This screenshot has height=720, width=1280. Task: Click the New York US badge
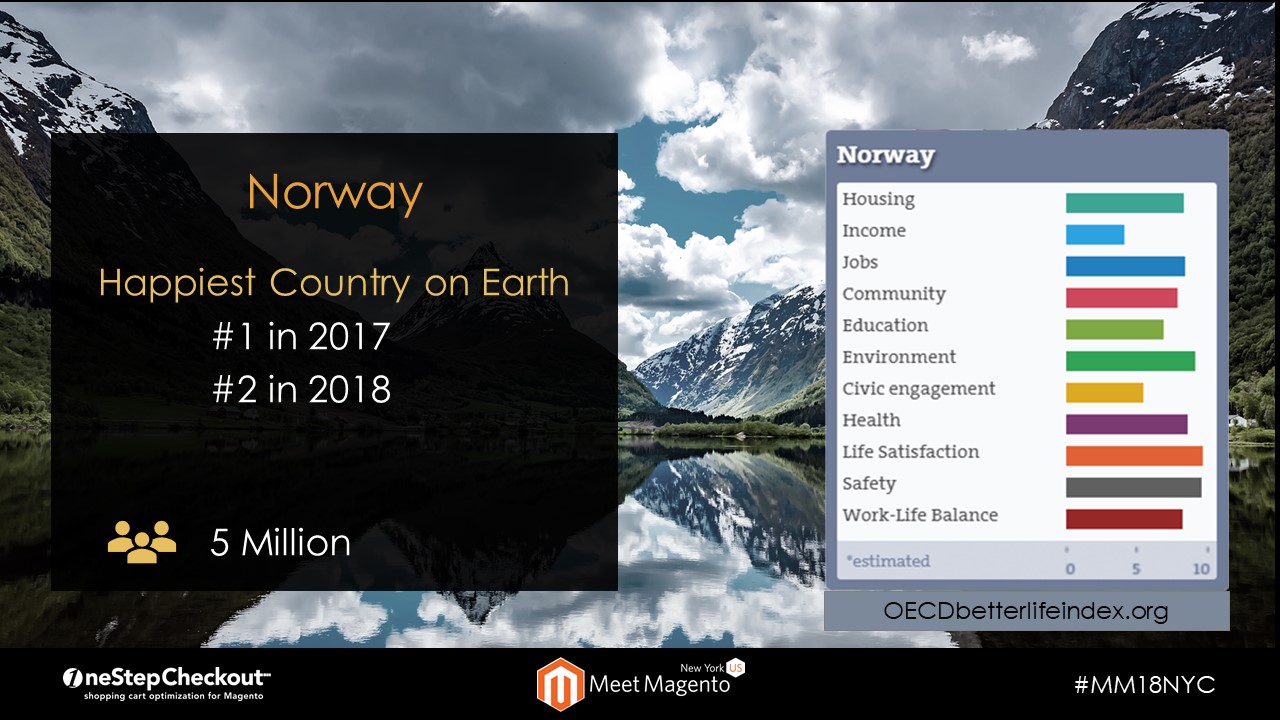[712, 667]
